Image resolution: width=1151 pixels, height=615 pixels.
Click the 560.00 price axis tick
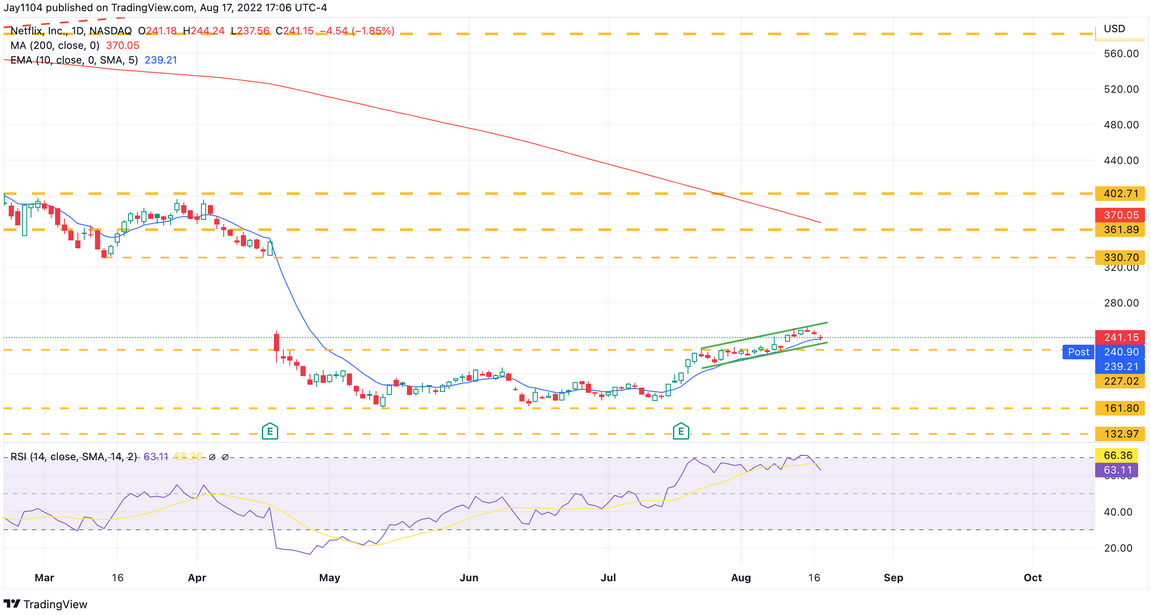point(1120,54)
